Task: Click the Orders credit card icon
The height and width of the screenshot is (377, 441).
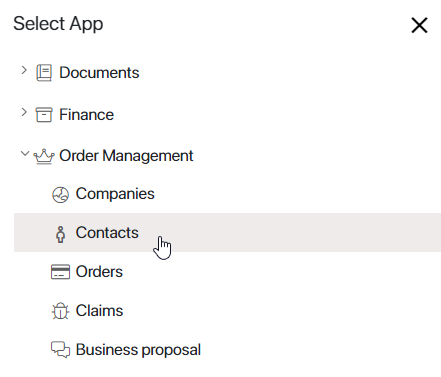Action: click(x=60, y=272)
